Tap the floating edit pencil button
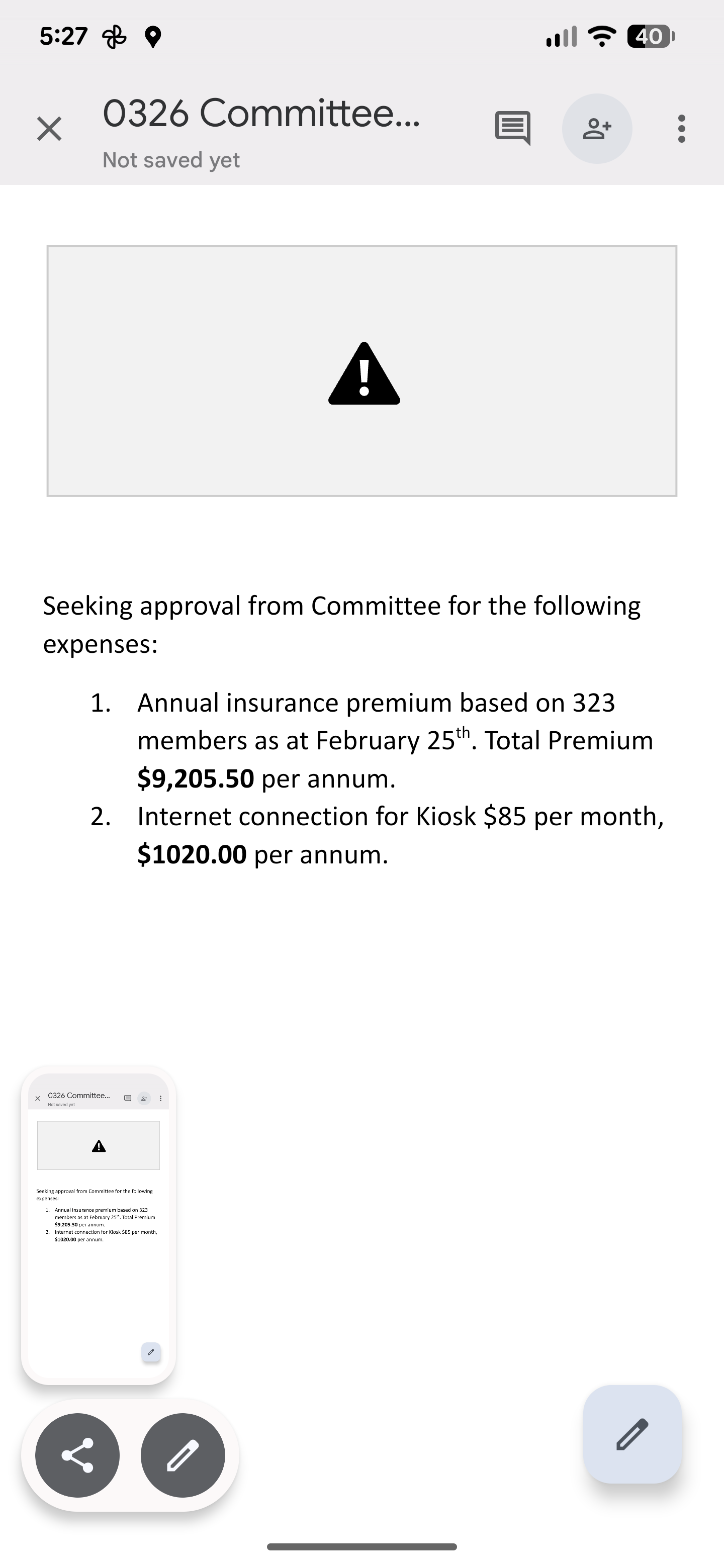The height and width of the screenshot is (1568, 724). pos(632,1434)
